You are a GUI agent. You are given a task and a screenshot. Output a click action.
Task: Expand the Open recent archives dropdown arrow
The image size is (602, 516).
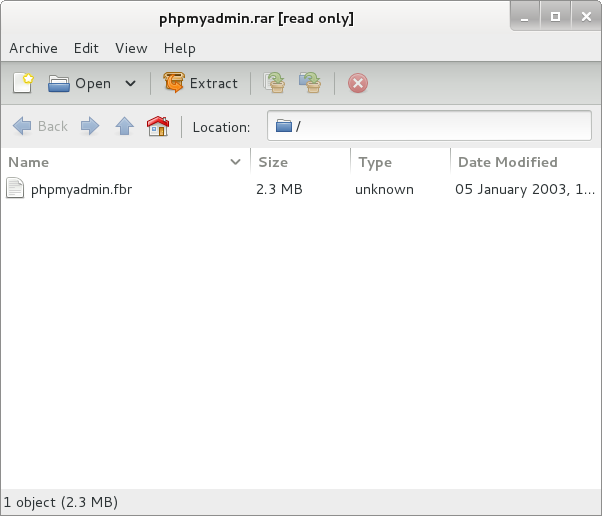[x=131, y=83]
